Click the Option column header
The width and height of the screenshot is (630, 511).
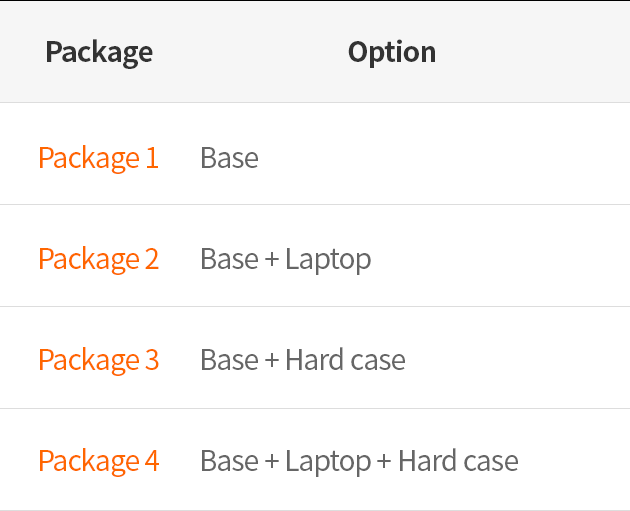pos(392,53)
